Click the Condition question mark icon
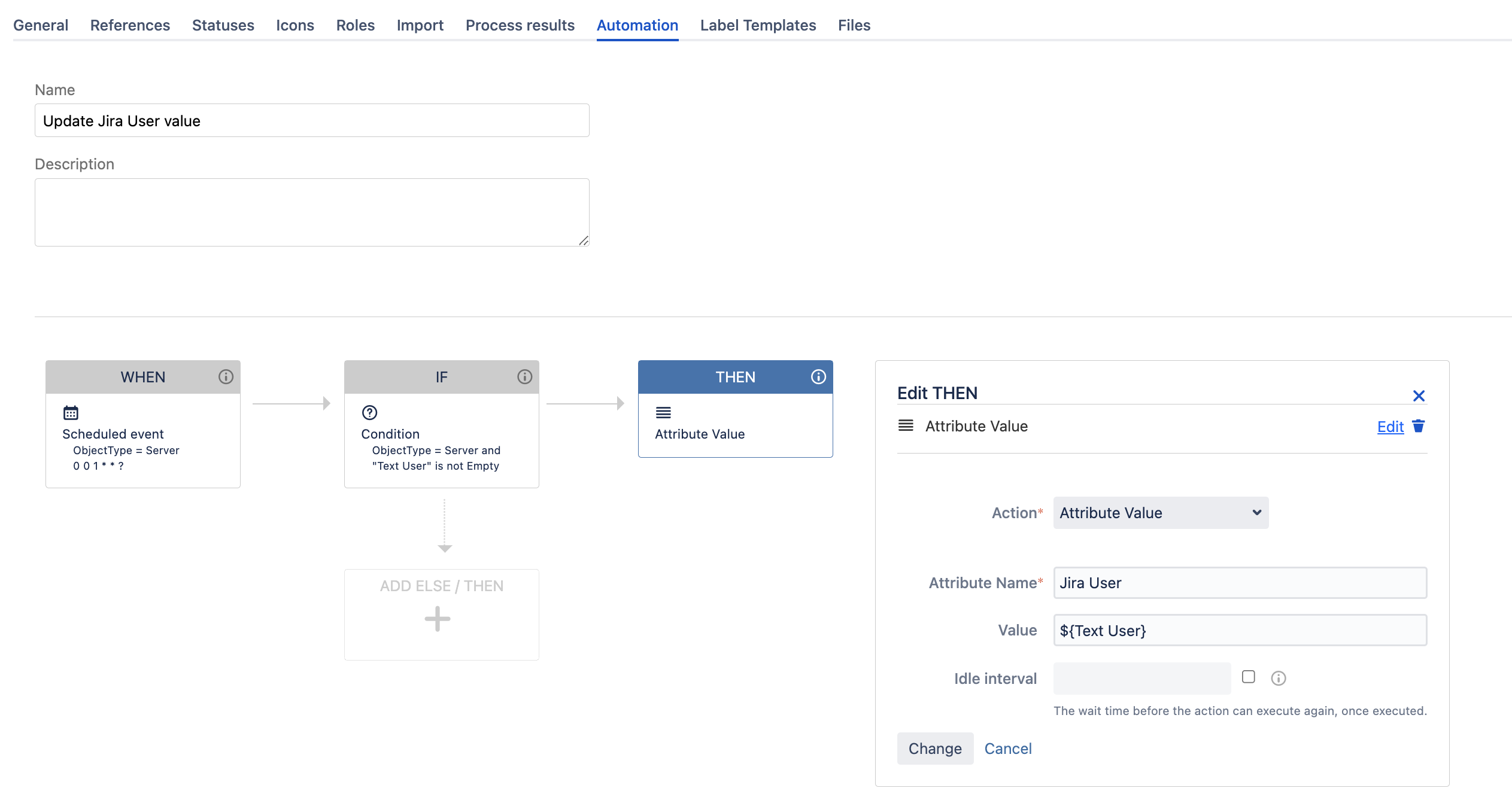The image size is (1512, 797). (370, 413)
